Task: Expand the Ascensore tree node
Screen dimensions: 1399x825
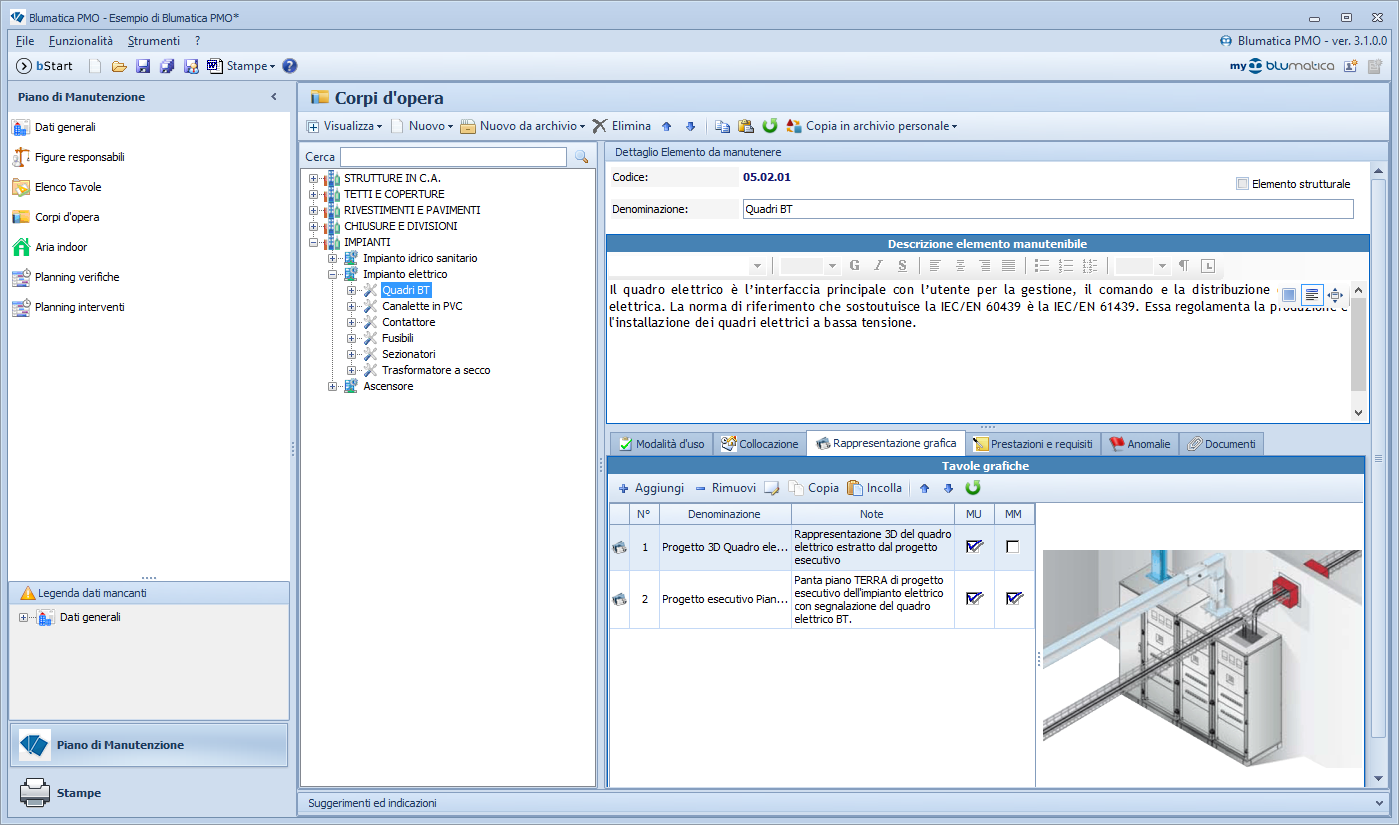Action: coord(332,386)
